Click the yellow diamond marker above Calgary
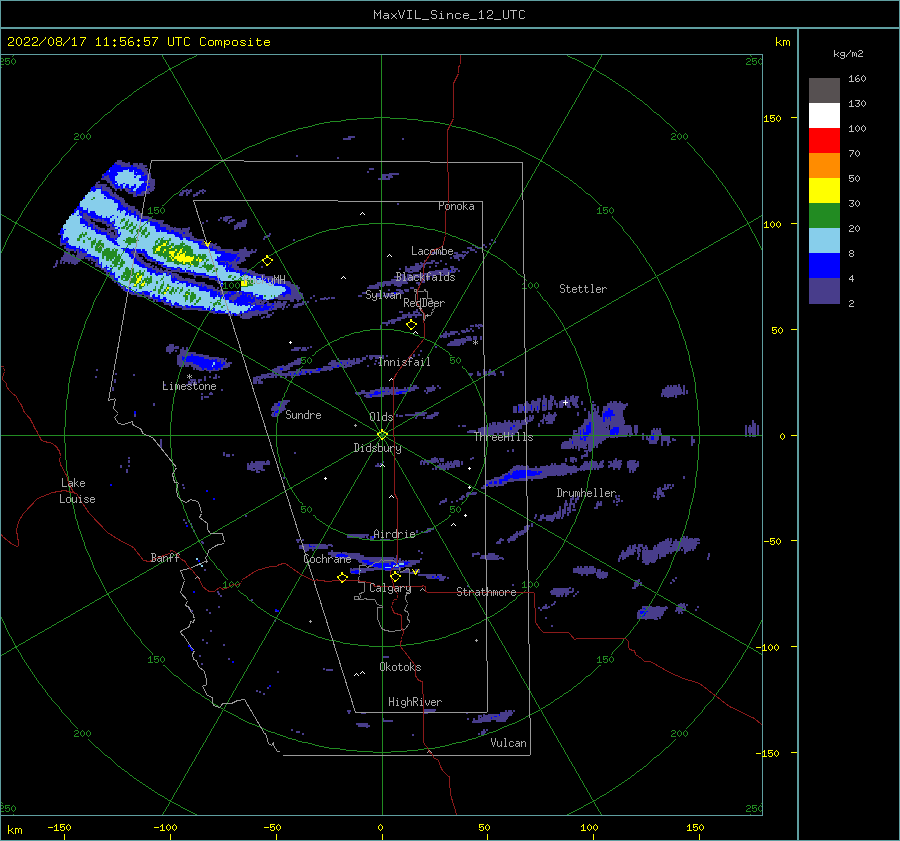 (x=395, y=576)
